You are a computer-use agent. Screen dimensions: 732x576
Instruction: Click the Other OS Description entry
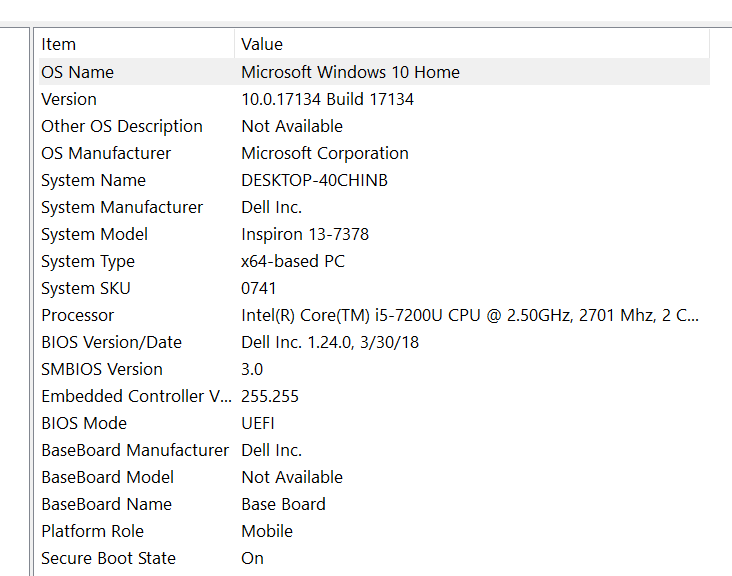[x=121, y=126]
